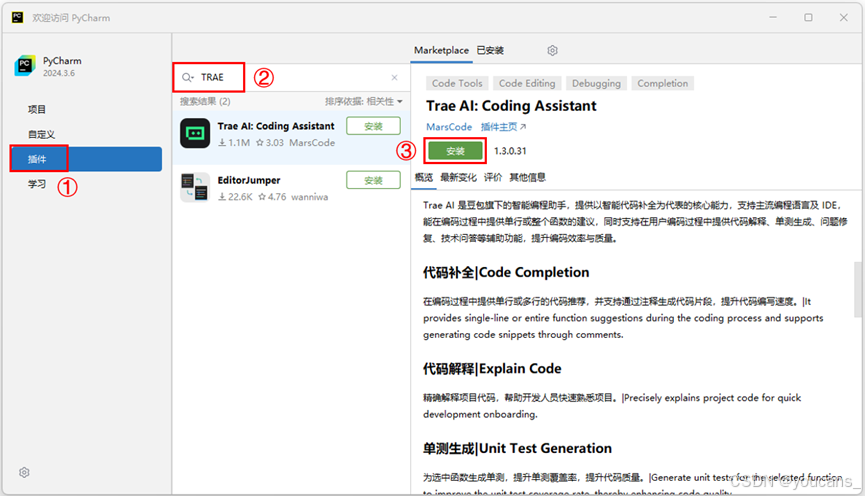Open the 插件主页 link
The image size is (865, 496).
(x=503, y=127)
